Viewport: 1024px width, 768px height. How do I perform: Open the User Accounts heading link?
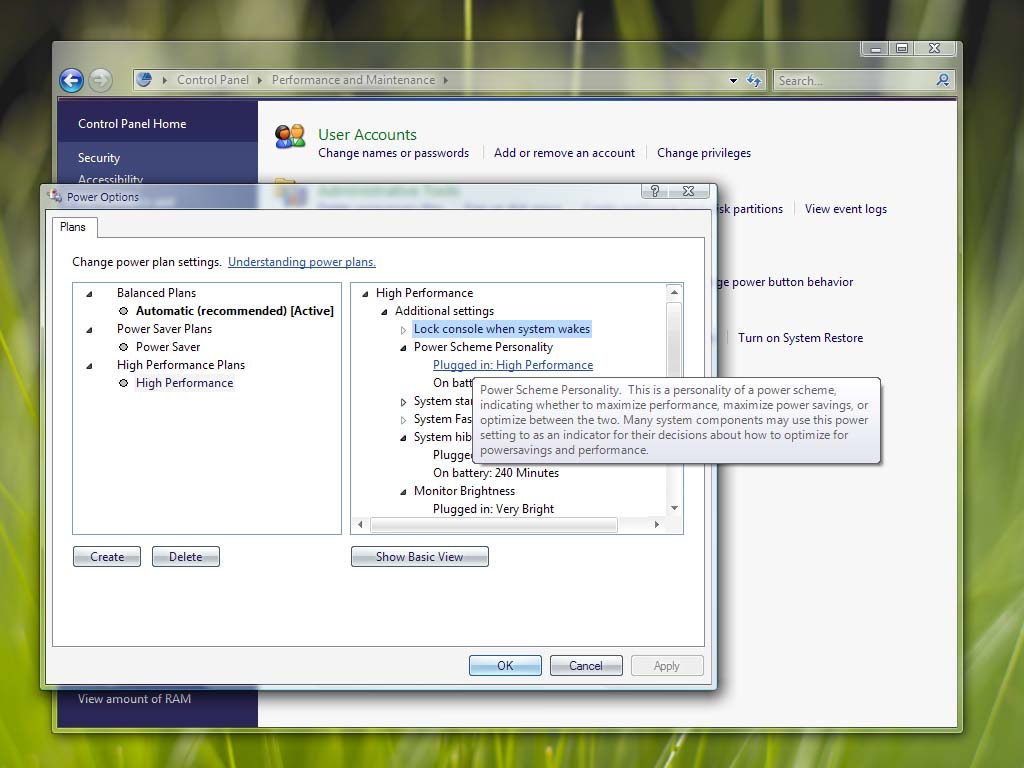pyautogui.click(x=367, y=134)
